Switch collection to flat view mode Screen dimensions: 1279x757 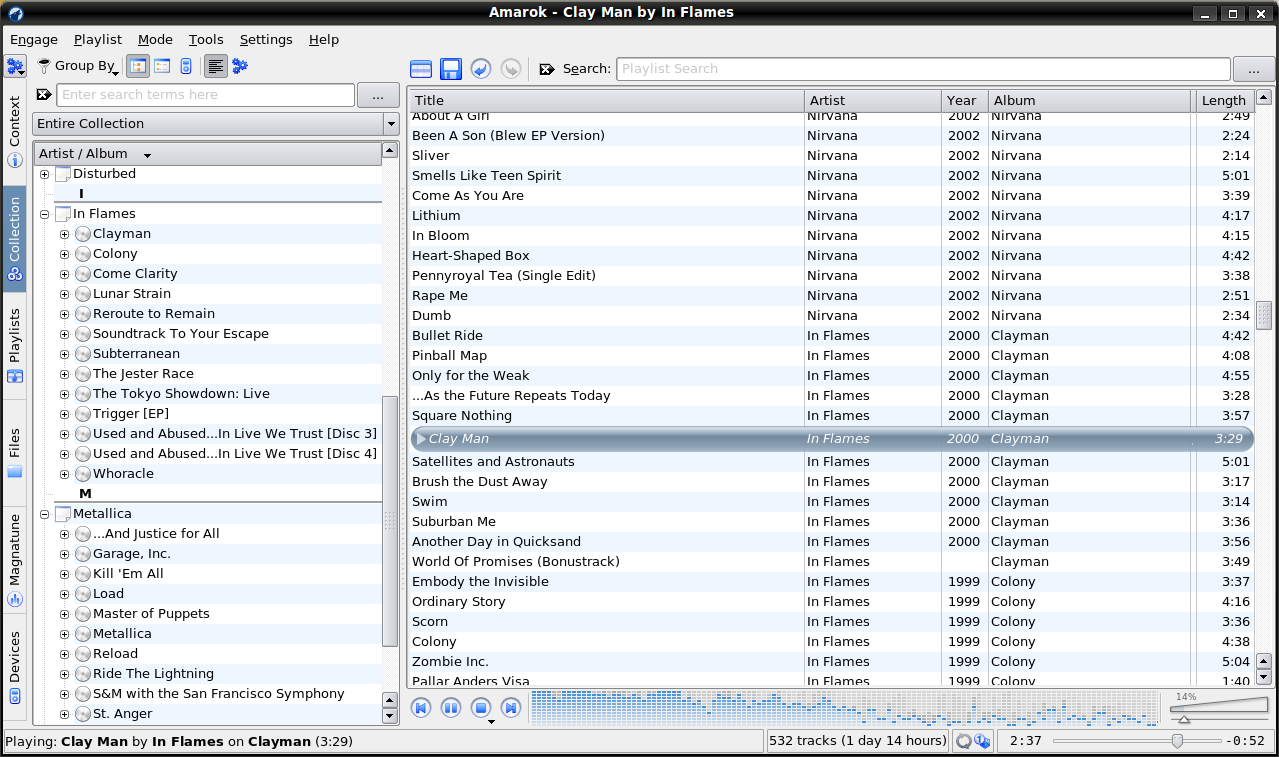[162, 66]
